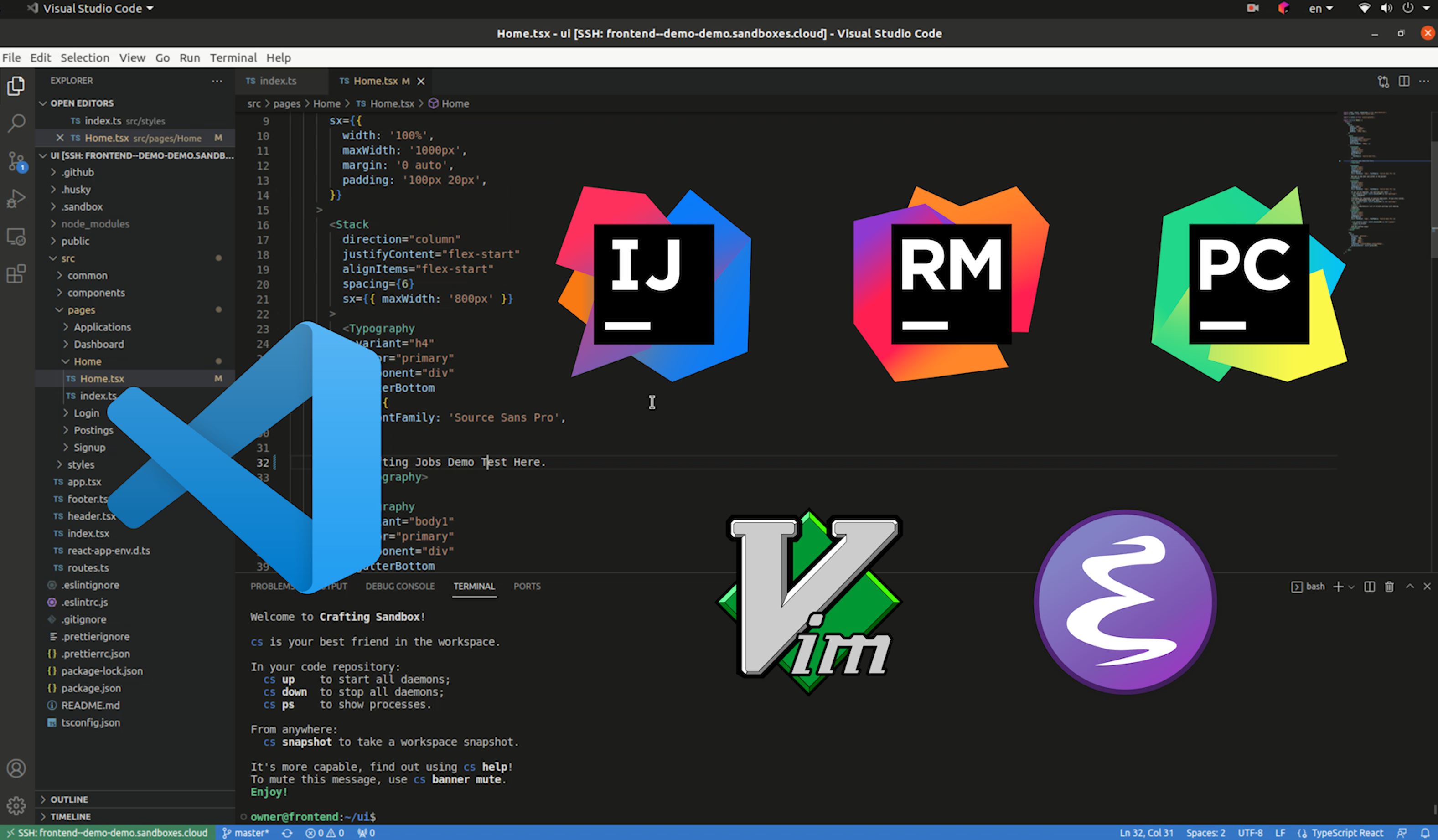
Task: Split the editor to the right
Action: point(1404,81)
